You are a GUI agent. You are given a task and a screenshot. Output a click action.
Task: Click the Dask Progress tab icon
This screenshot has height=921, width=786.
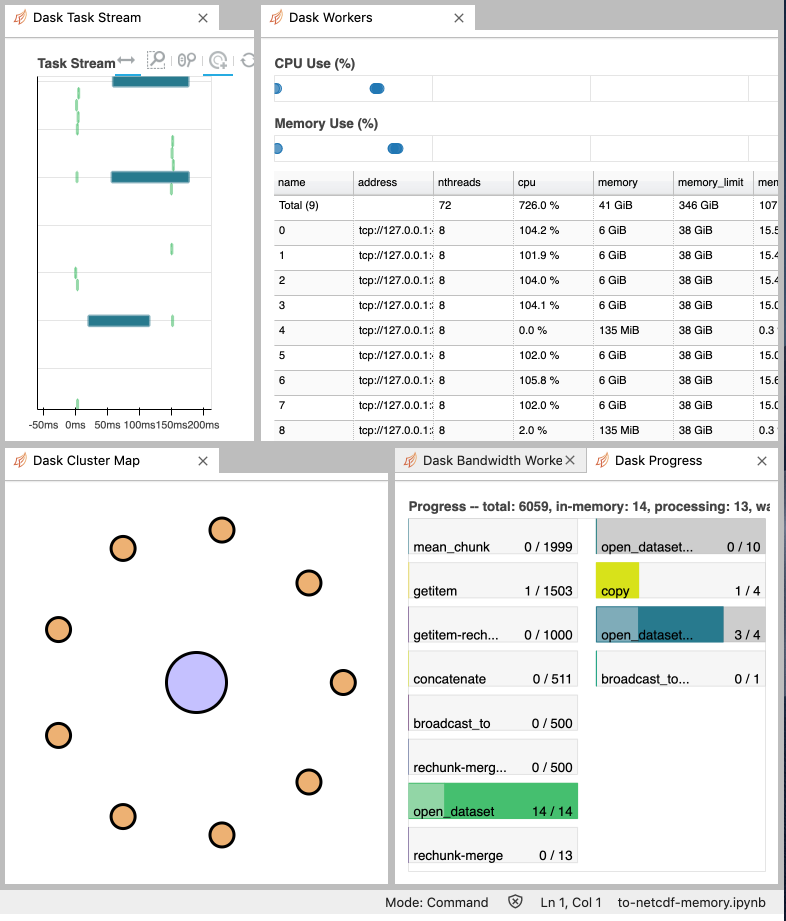[602, 460]
